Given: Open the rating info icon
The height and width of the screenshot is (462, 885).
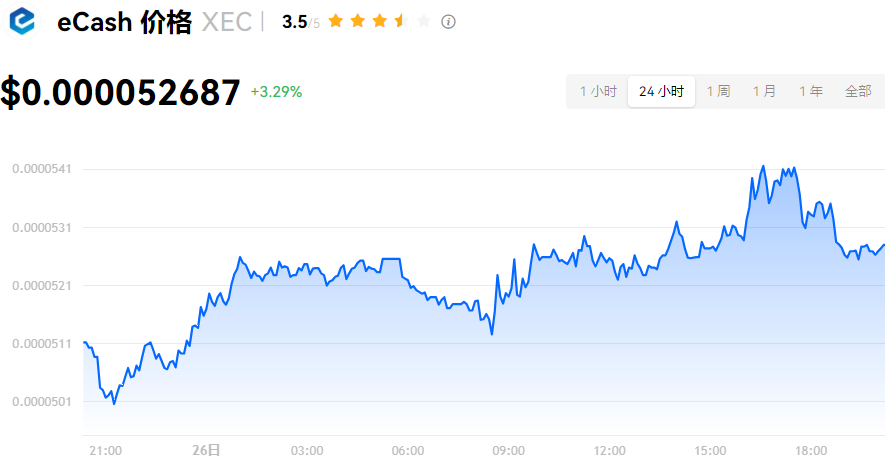Looking at the screenshot, I should (x=448, y=21).
